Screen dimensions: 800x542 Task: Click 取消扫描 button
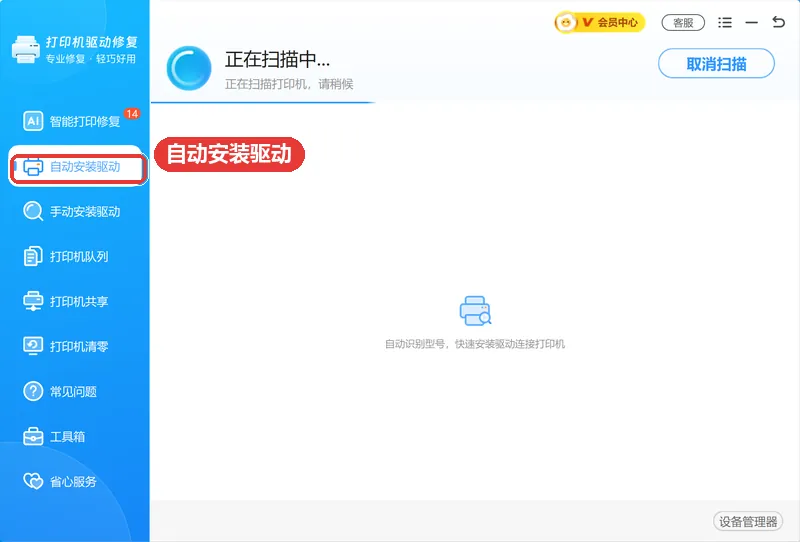[x=716, y=64]
